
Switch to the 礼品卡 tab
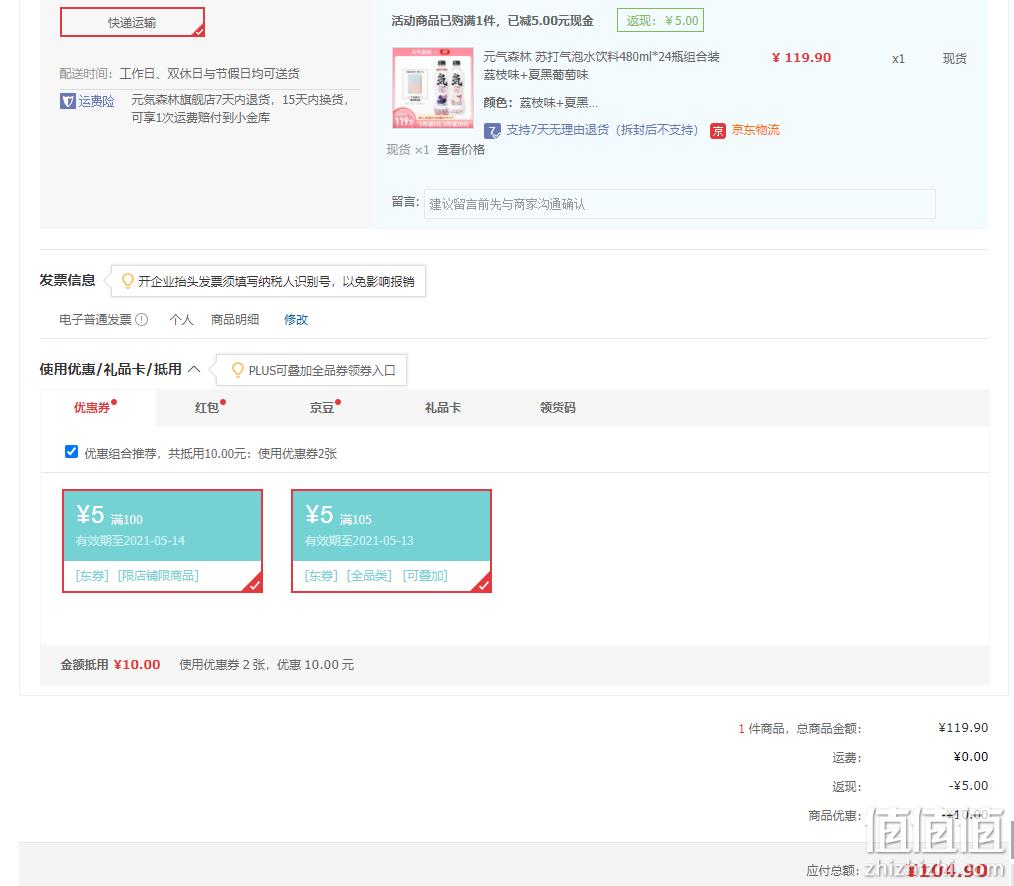click(x=443, y=407)
